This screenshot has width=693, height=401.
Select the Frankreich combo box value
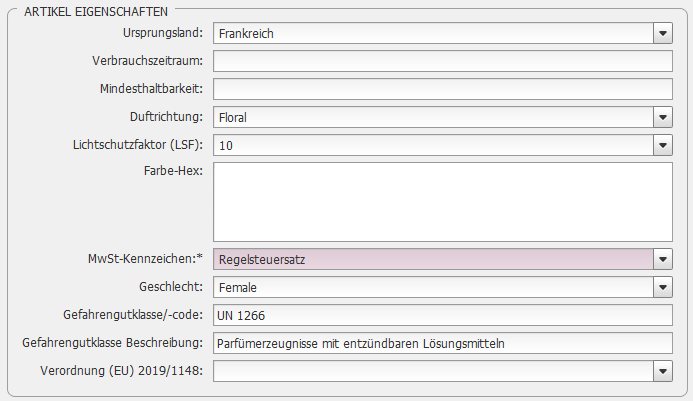click(433, 34)
